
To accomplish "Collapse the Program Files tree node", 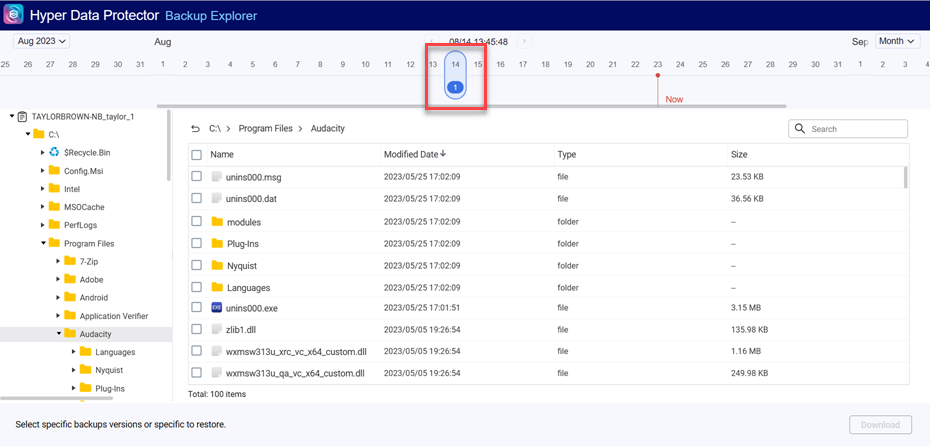I will (x=43, y=243).
